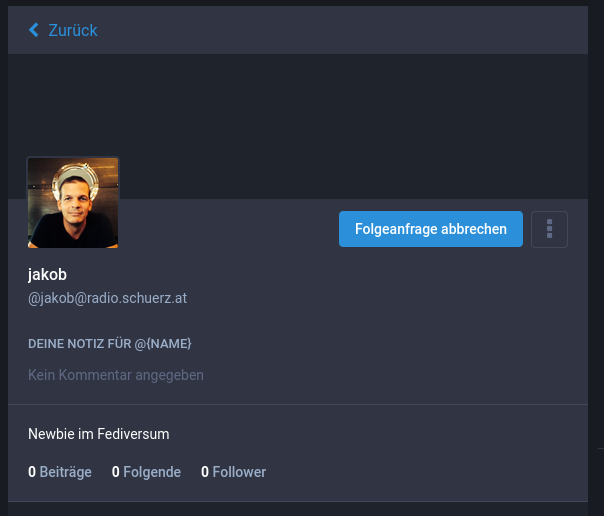Show the 0 Follower list
This screenshot has height=516, width=604.
click(233, 472)
